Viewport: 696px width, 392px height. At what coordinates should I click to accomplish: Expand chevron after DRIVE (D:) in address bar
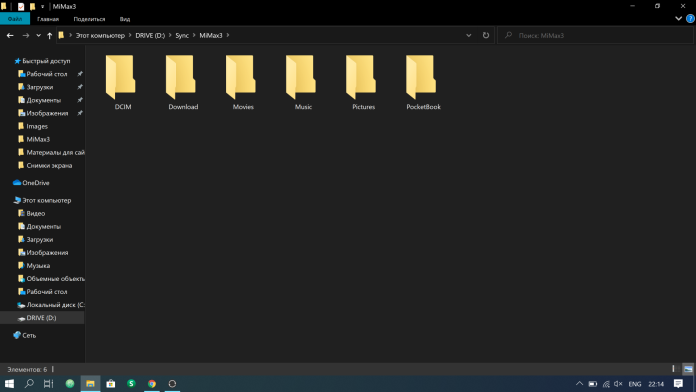(x=170, y=35)
